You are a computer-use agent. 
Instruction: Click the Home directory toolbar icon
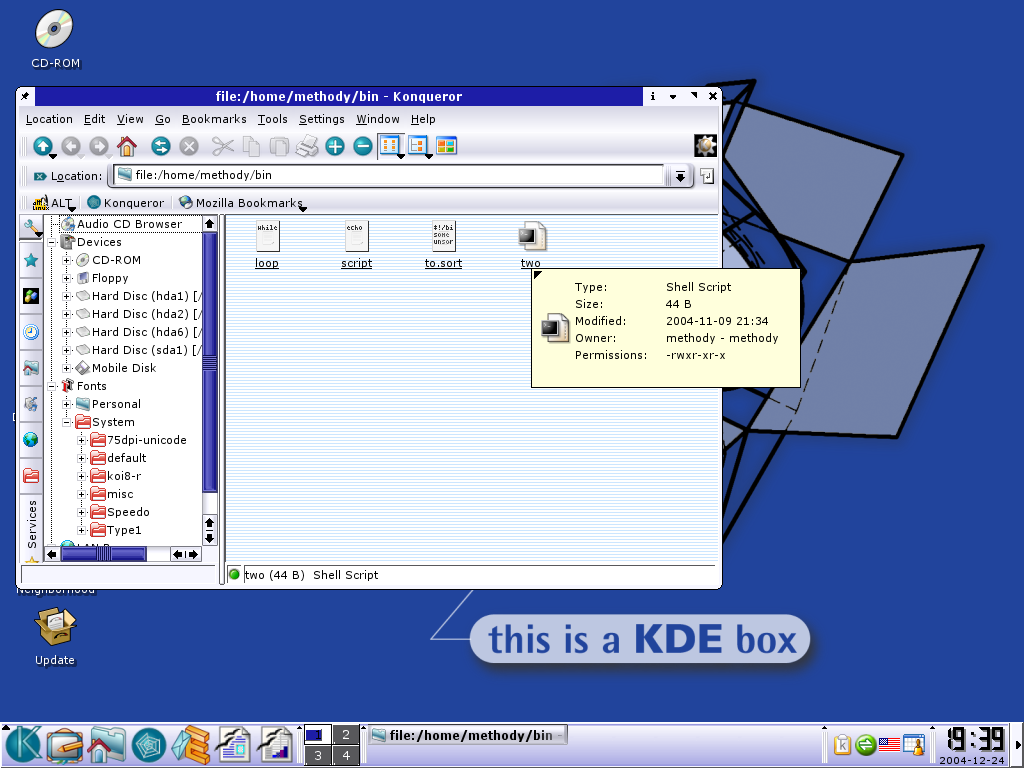[126, 147]
